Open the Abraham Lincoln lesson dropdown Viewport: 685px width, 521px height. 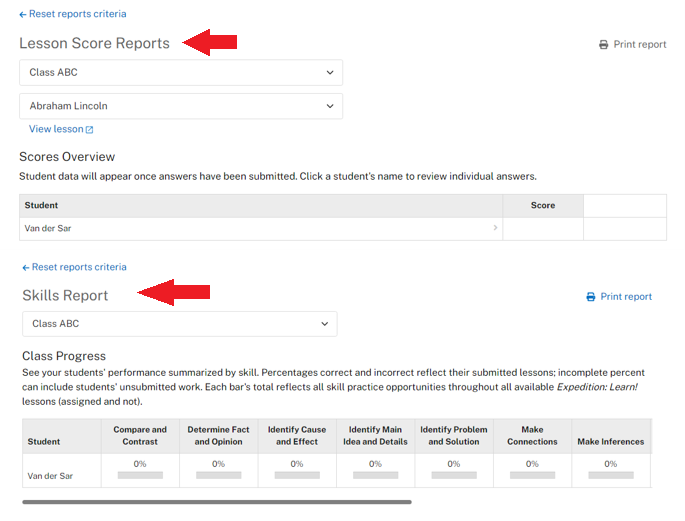pos(181,106)
